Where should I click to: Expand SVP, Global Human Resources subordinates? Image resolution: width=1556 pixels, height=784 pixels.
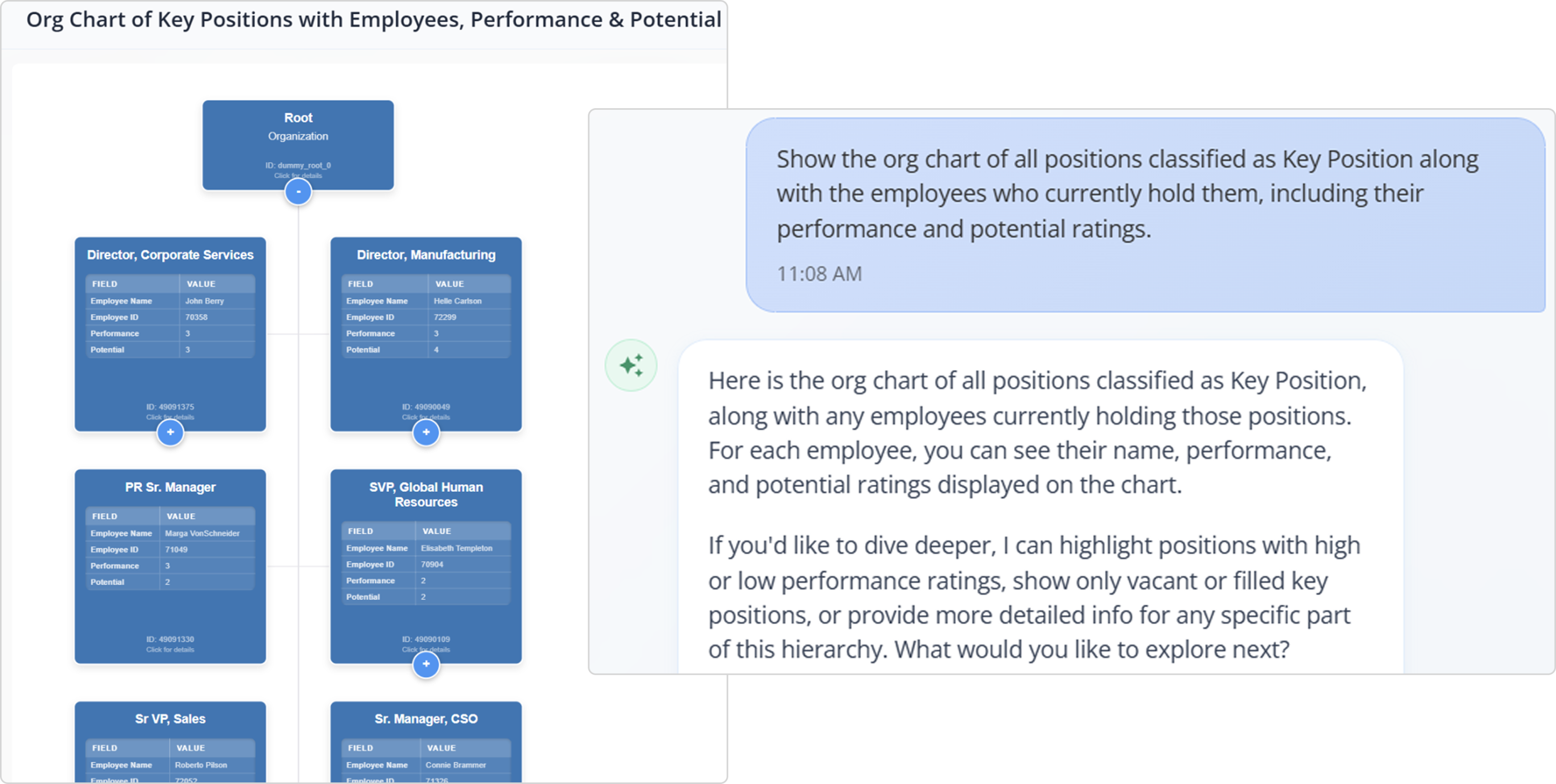pos(426,664)
